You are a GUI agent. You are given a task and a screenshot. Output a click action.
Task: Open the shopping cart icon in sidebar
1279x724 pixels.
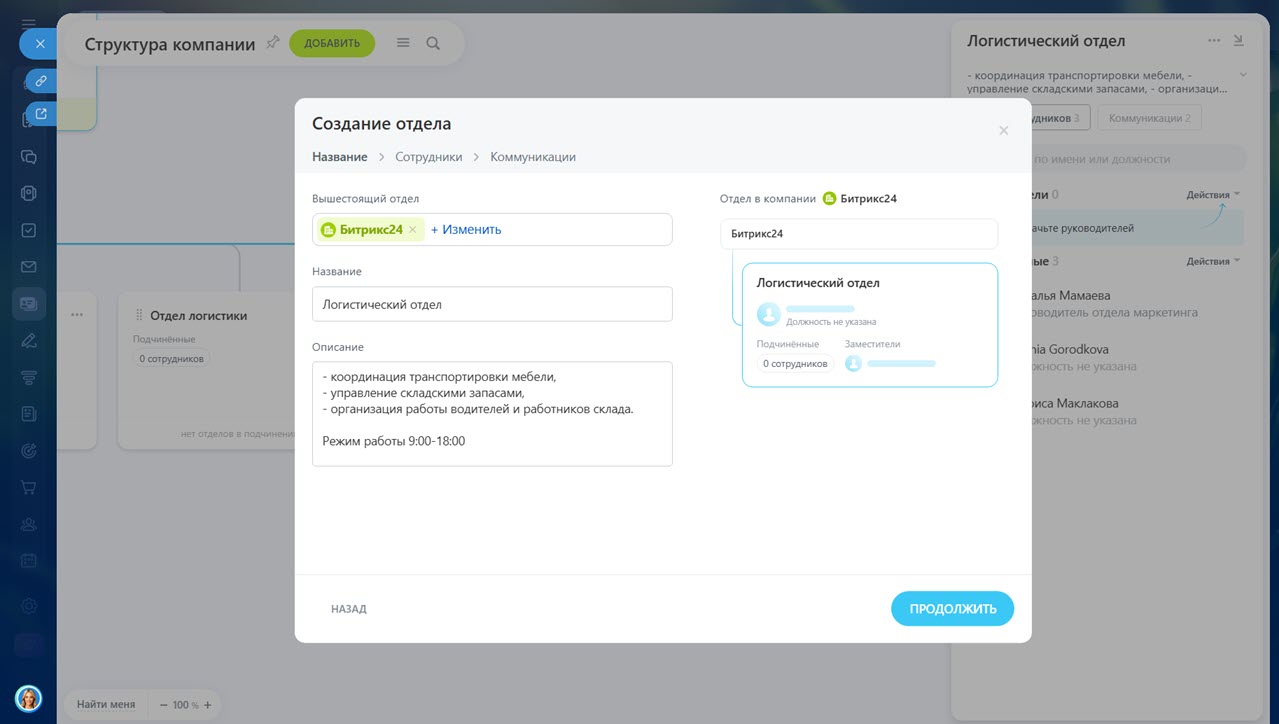coord(29,487)
